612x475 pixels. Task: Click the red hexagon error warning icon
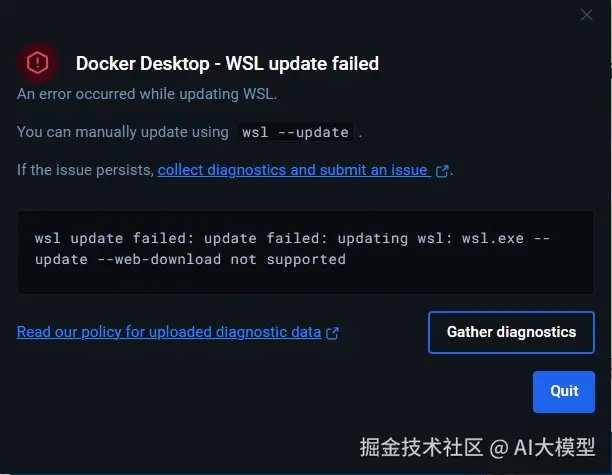pyautogui.click(x=37, y=63)
